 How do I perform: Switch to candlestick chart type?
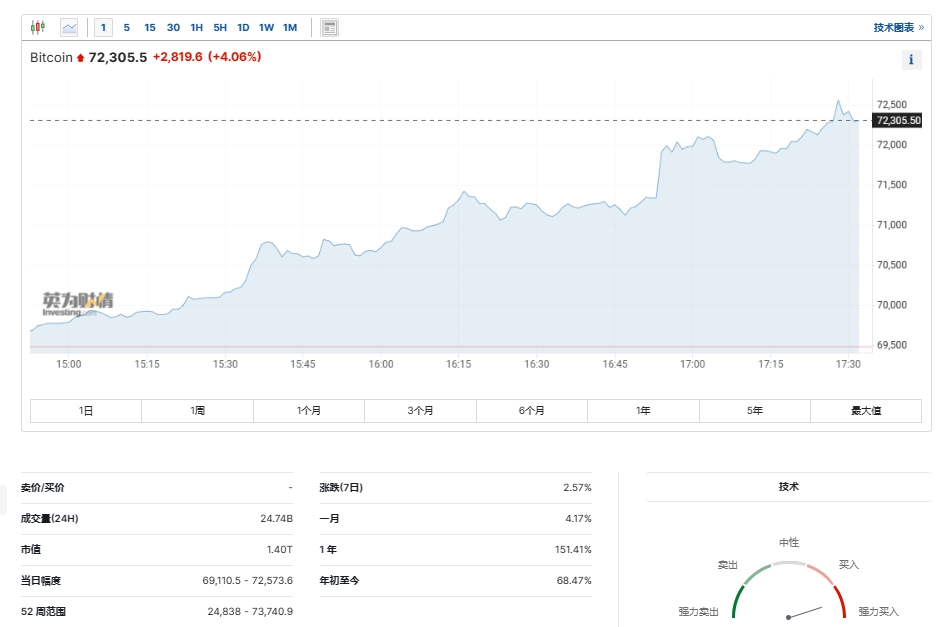(x=38, y=27)
